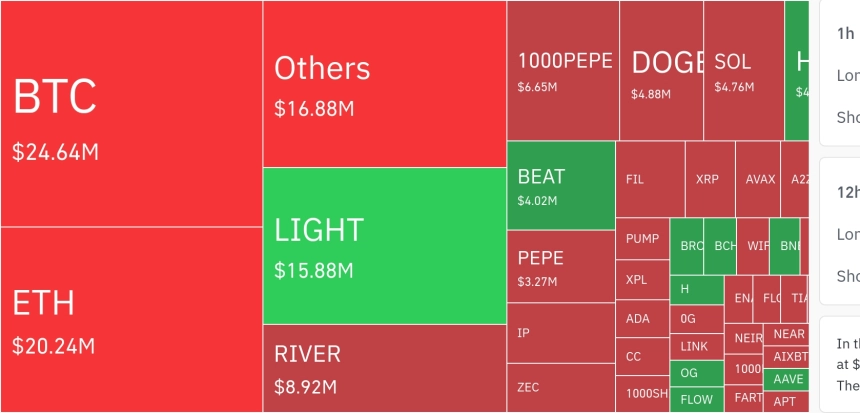Open the Others $16.88M block
Viewport: 860px width, 413px height.
point(385,84)
